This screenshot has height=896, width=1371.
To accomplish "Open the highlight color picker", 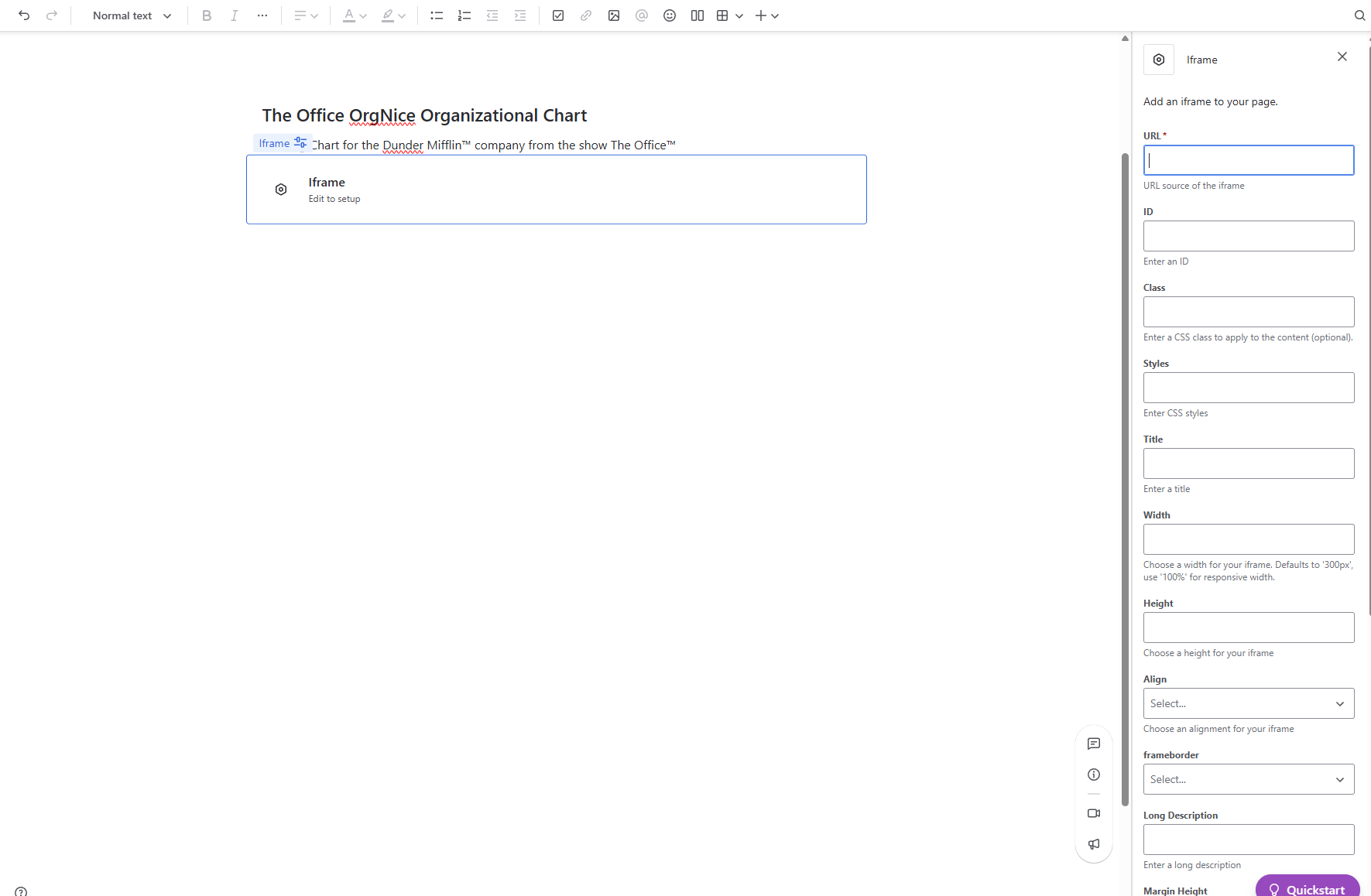I will coord(393,15).
